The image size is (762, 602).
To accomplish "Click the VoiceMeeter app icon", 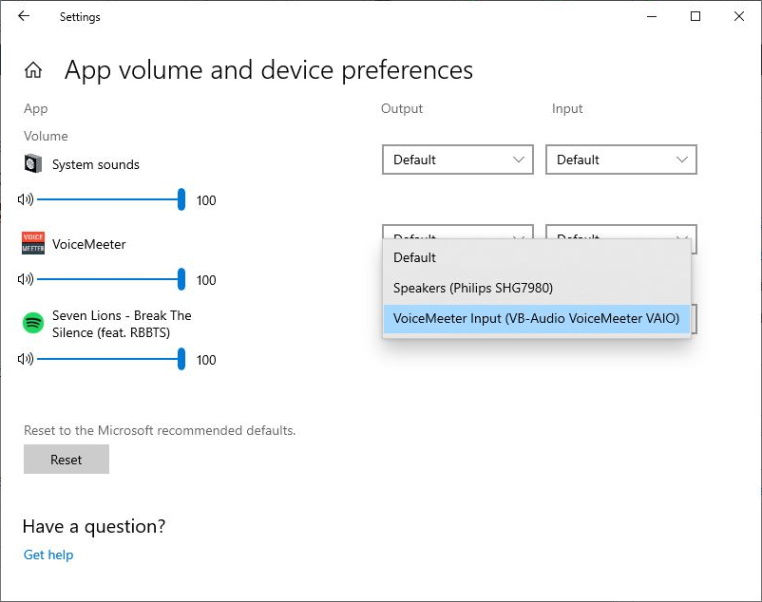I will [33, 243].
